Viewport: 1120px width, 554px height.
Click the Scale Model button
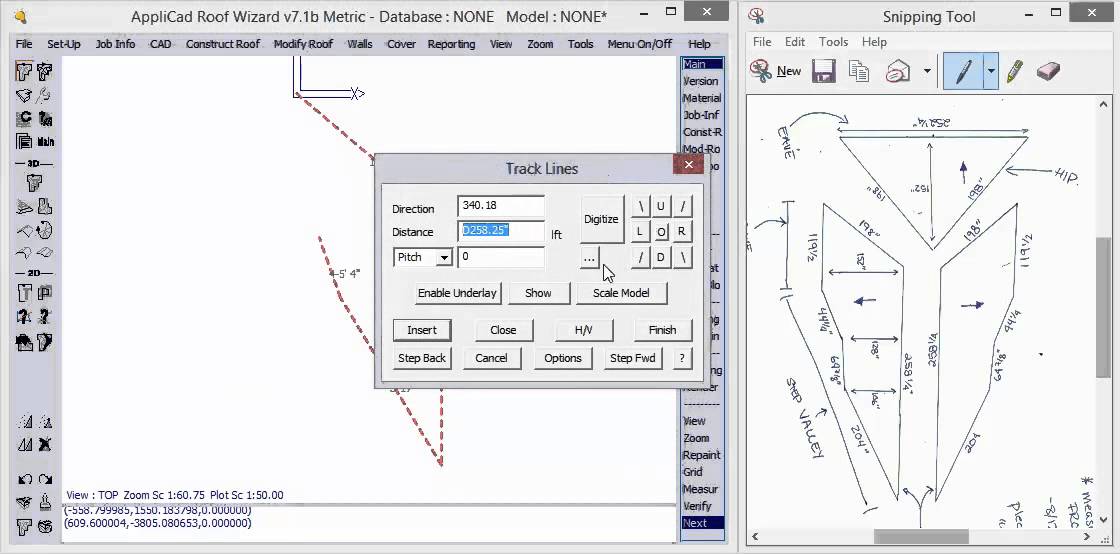tap(621, 293)
